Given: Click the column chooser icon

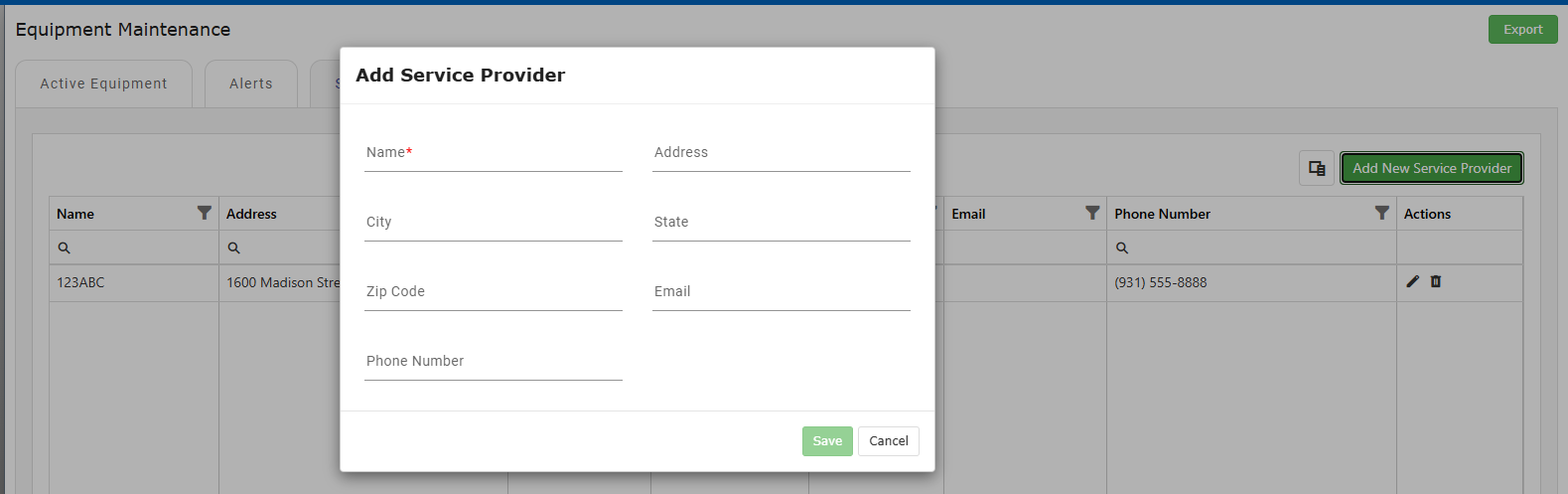Looking at the screenshot, I should tap(1317, 168).
